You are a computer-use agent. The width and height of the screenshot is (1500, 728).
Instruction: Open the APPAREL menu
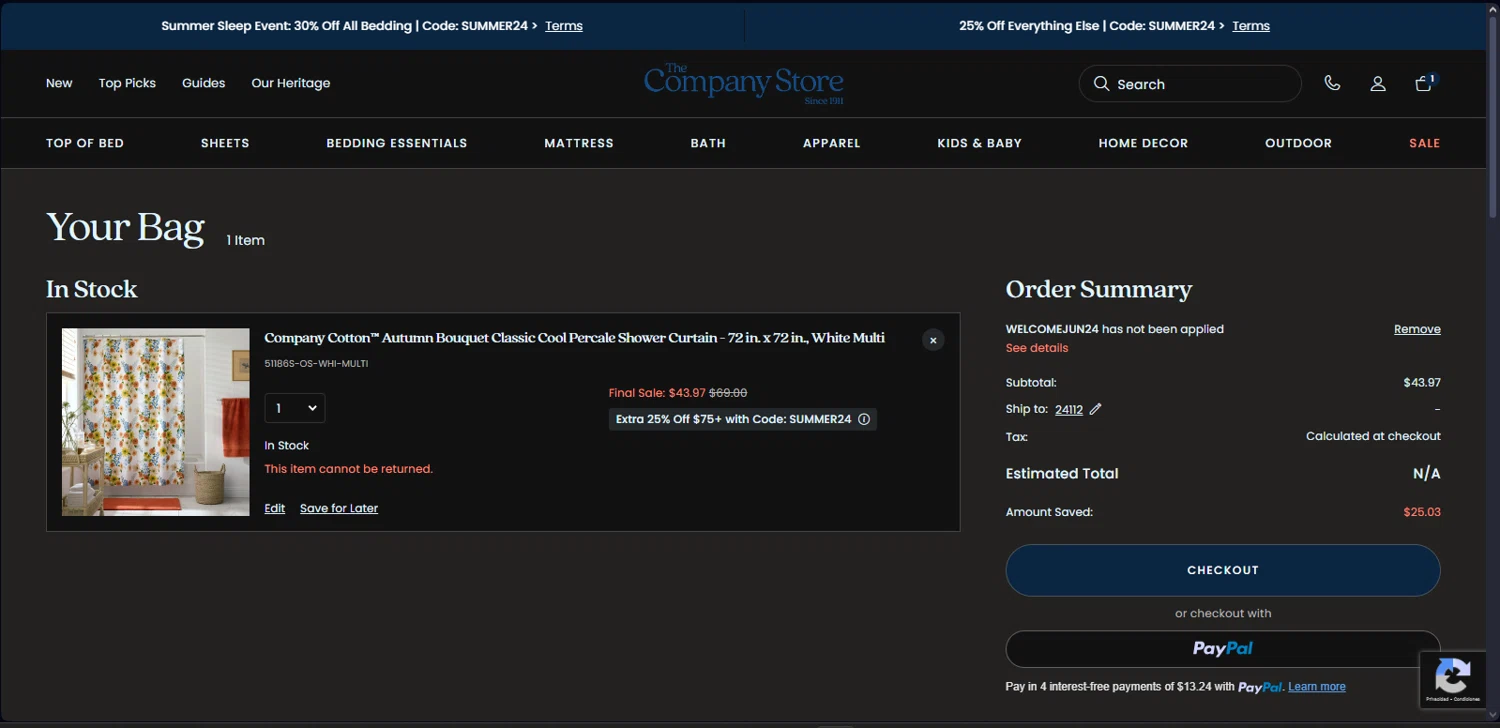tap(832, 143)
